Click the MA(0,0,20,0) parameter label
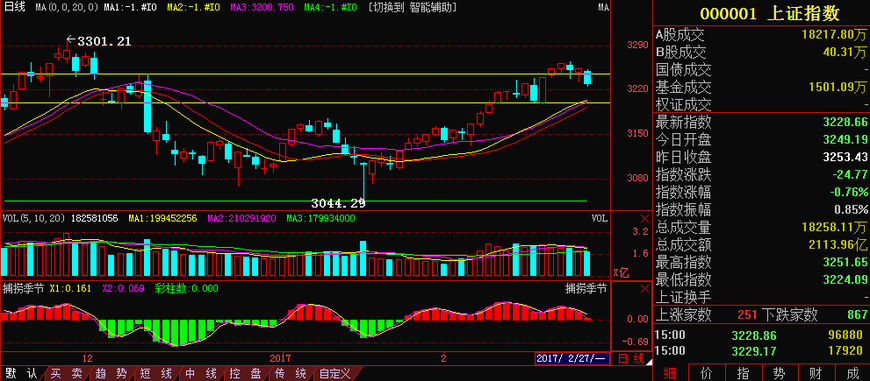Image resolution: width=870 pixels, height=381 pixels. pos(68,8)
